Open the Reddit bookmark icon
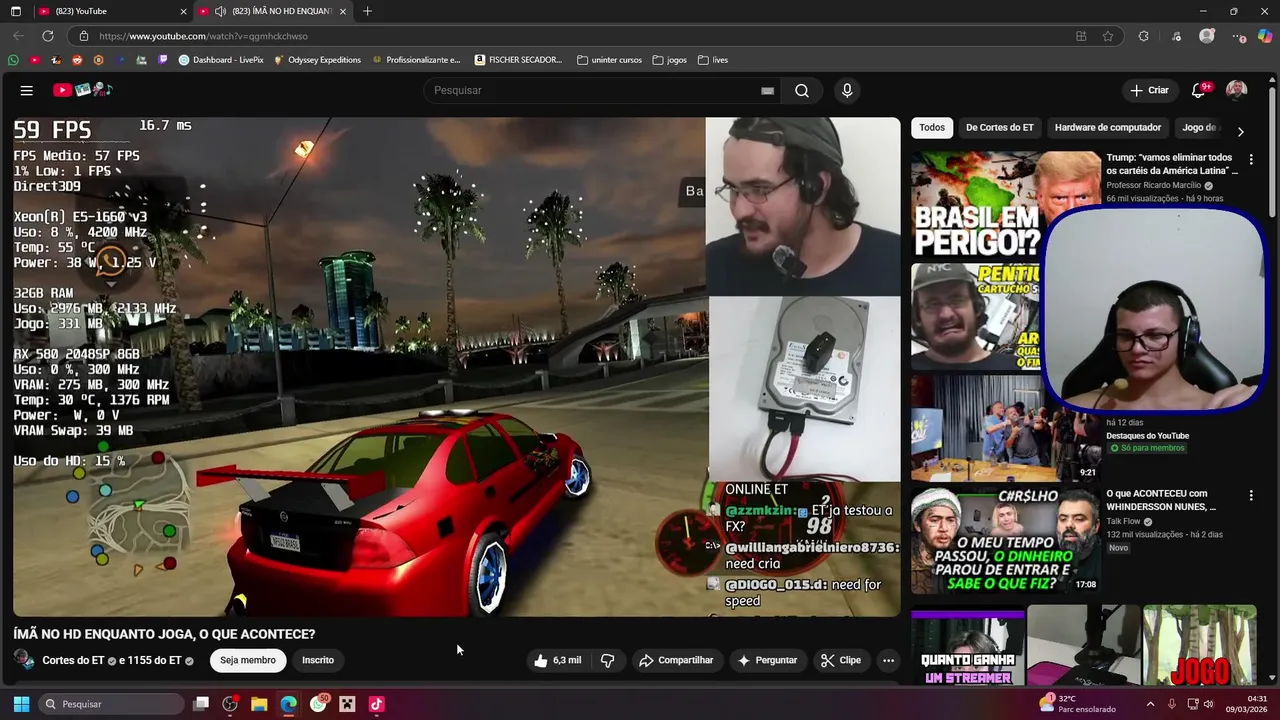 tap(77, 60)
